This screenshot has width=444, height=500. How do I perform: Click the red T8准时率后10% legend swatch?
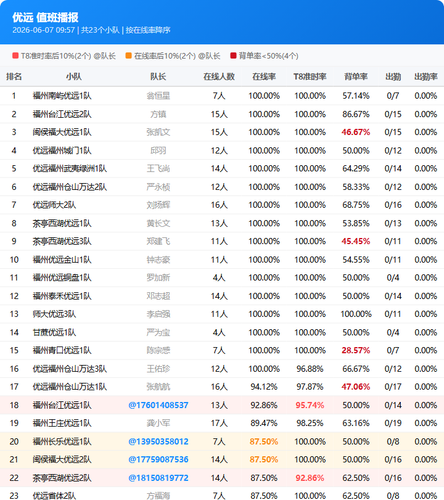15,56
